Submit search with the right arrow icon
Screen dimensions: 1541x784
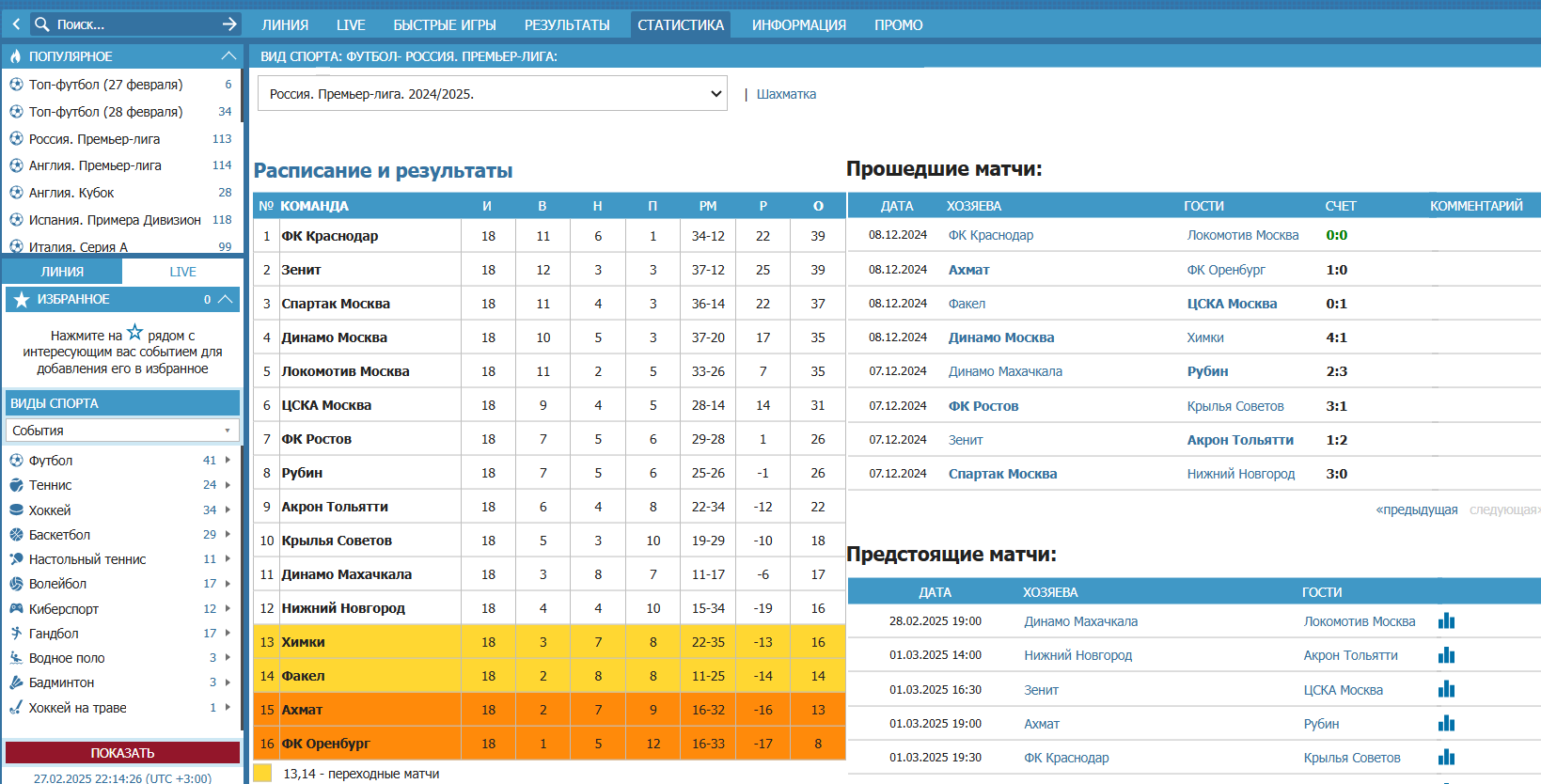click(229, 24)
